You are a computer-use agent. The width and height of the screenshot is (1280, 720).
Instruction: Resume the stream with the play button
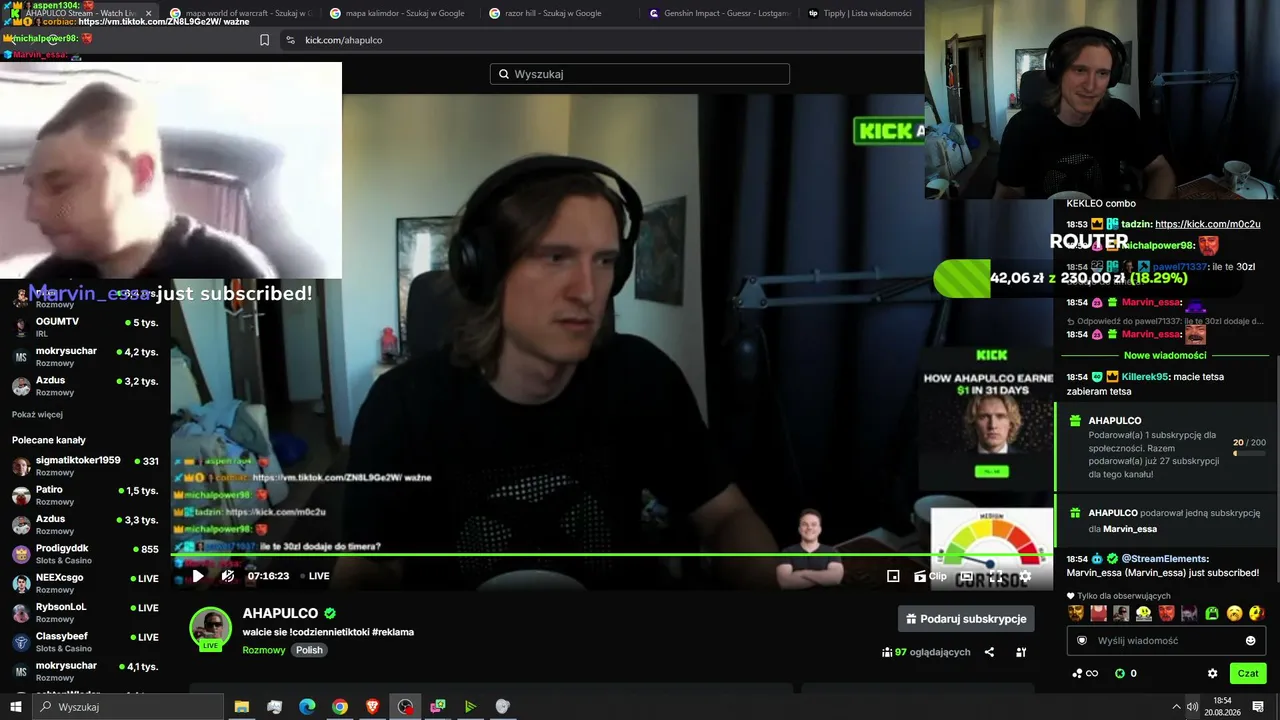tap(198, 576)
